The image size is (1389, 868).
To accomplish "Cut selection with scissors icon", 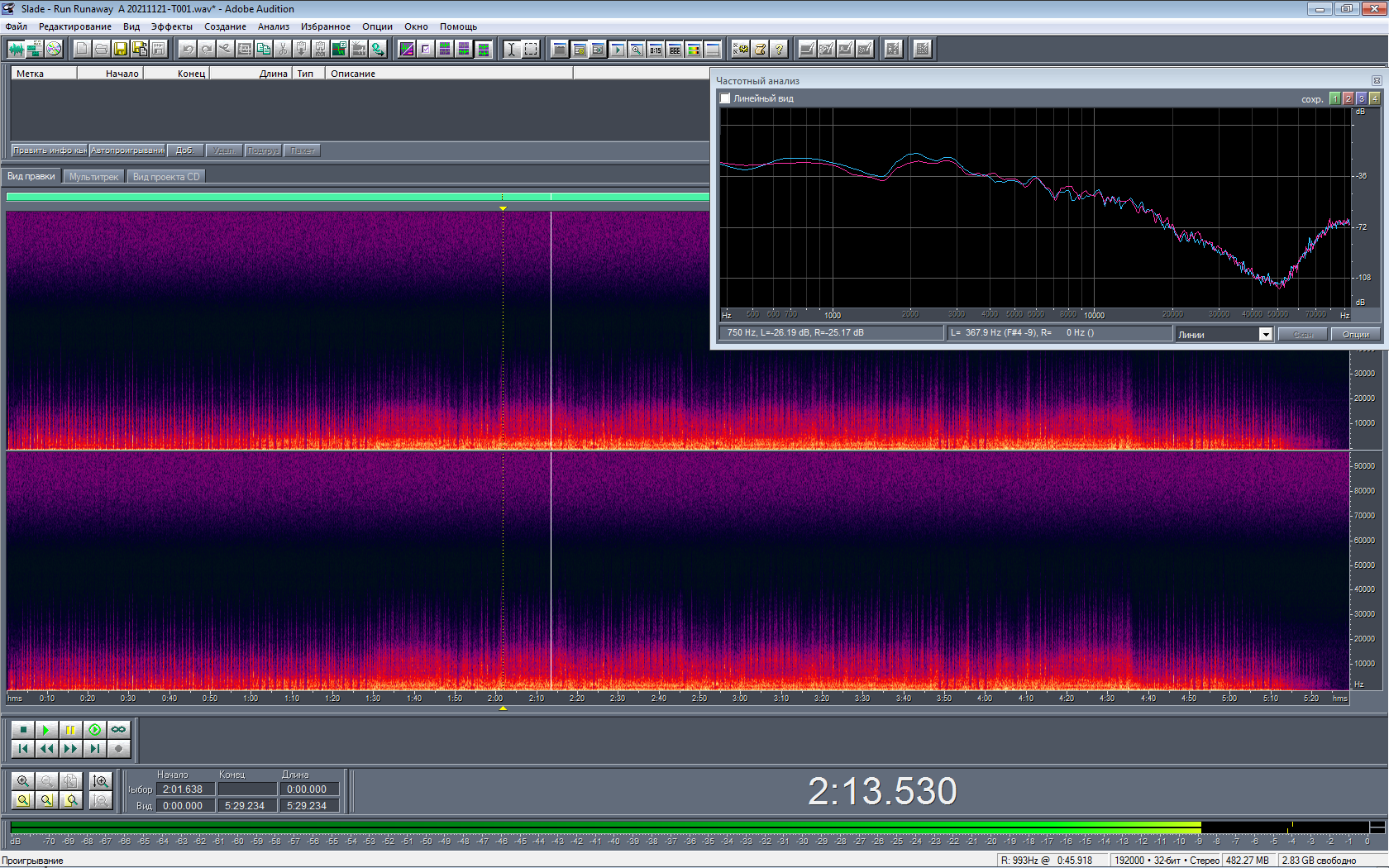I will (283, 49).
